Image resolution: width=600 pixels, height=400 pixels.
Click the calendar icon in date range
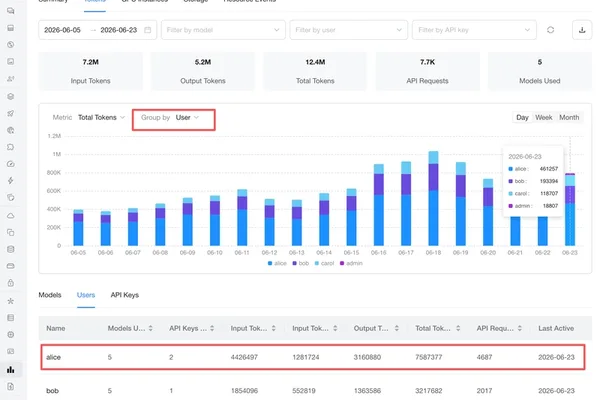click(x=147, y=30)
